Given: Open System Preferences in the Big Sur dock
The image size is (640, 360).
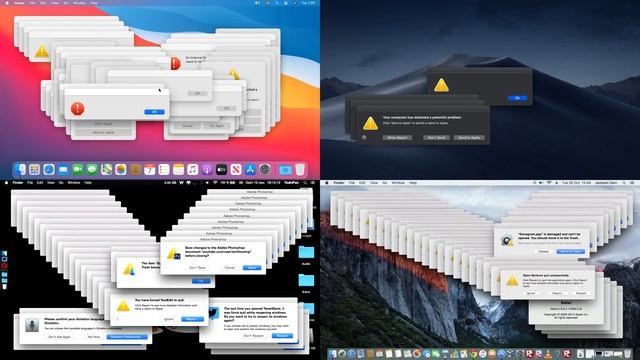Looking at the screenshot, I should pos(264,169).
